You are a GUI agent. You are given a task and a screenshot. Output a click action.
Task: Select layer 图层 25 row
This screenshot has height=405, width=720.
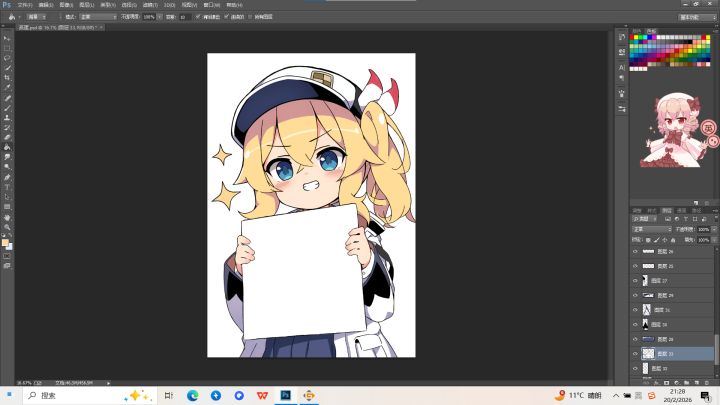click(672, 266)
